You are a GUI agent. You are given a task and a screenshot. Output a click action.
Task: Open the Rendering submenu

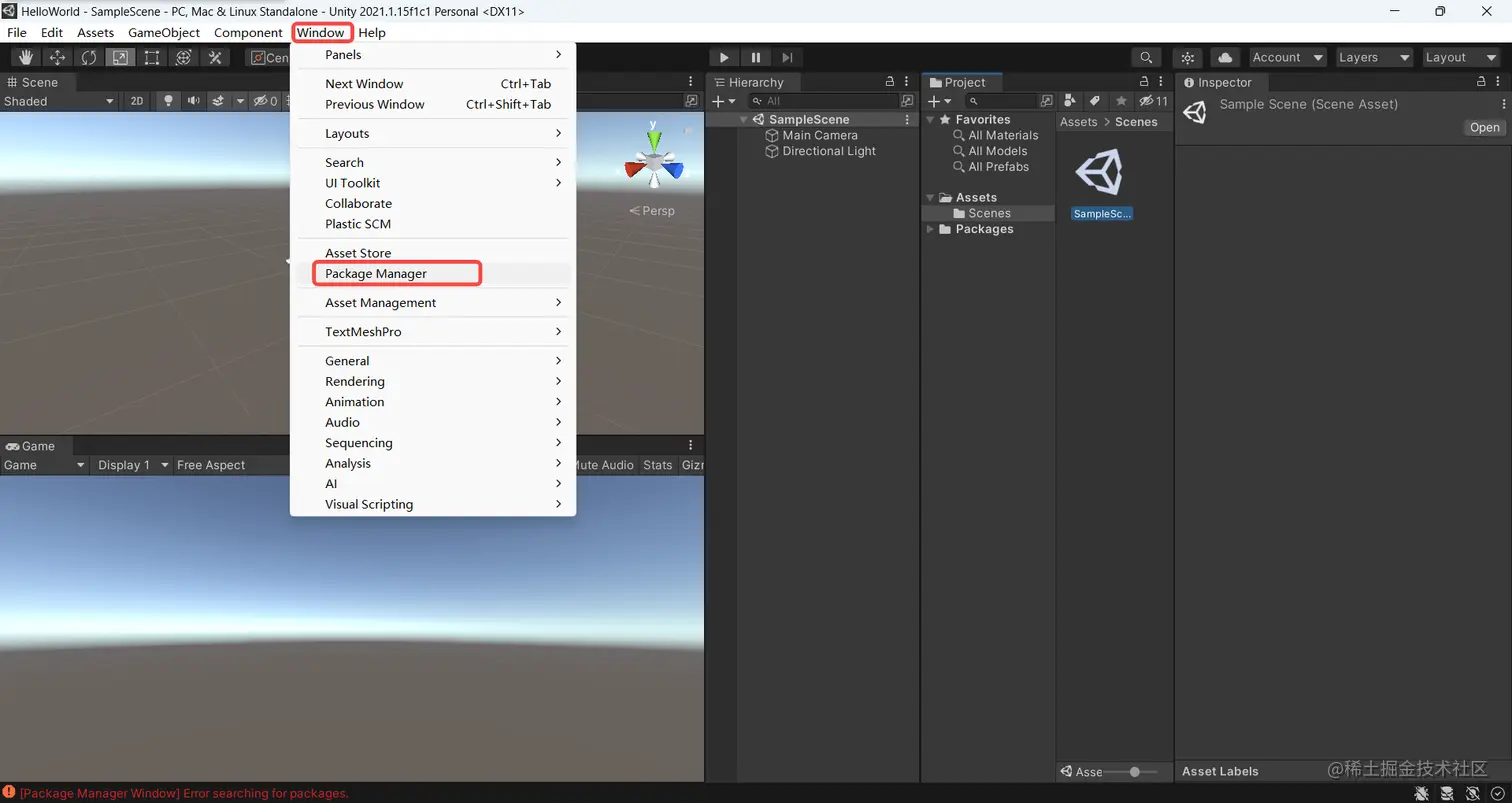[433, 382]
